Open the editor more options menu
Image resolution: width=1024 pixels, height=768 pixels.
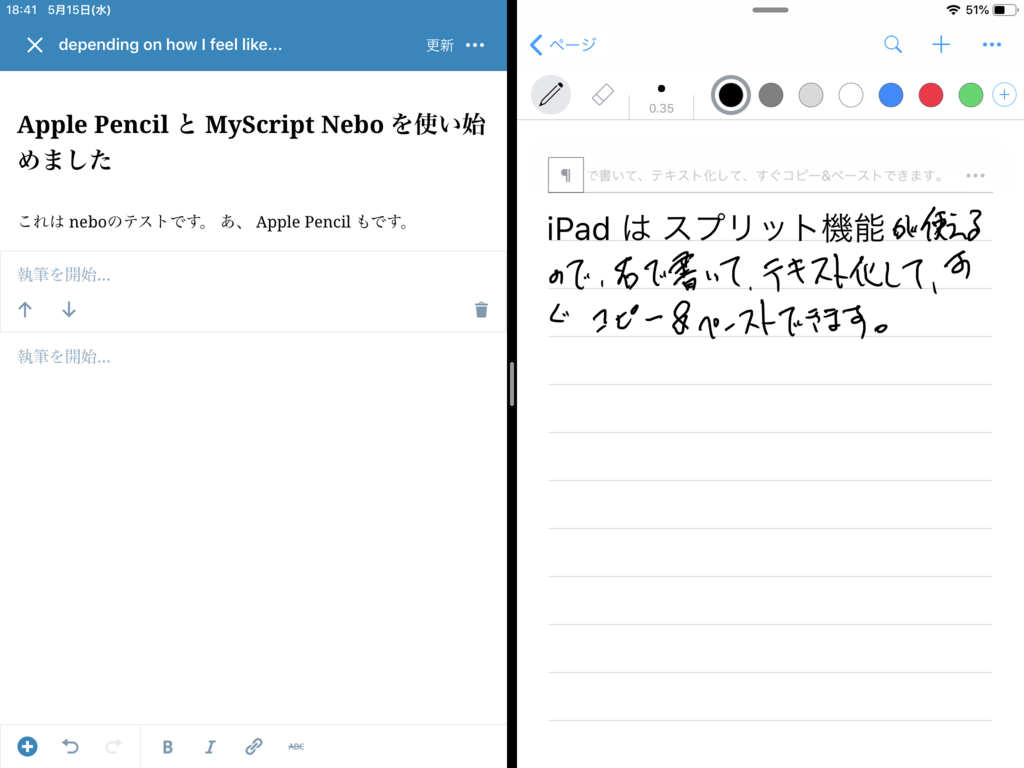tap(475, 45)
